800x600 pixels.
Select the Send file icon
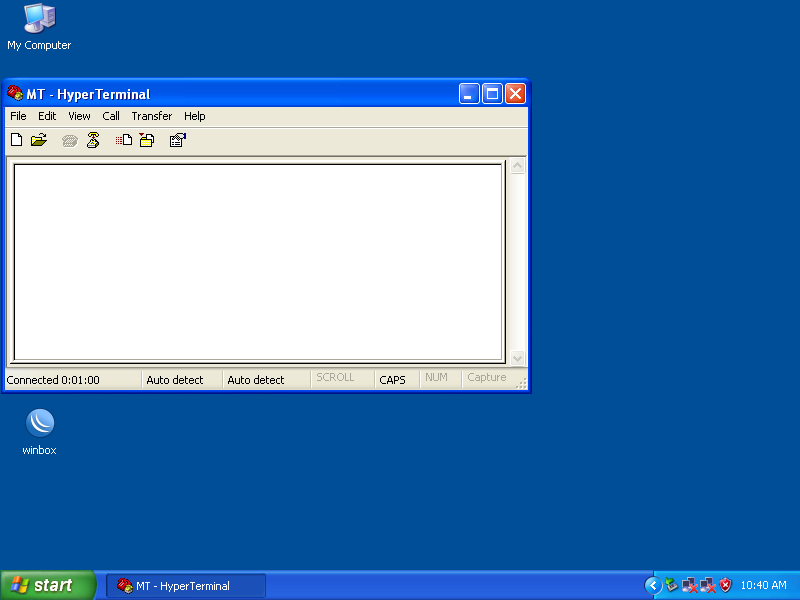tap(122, 140)
